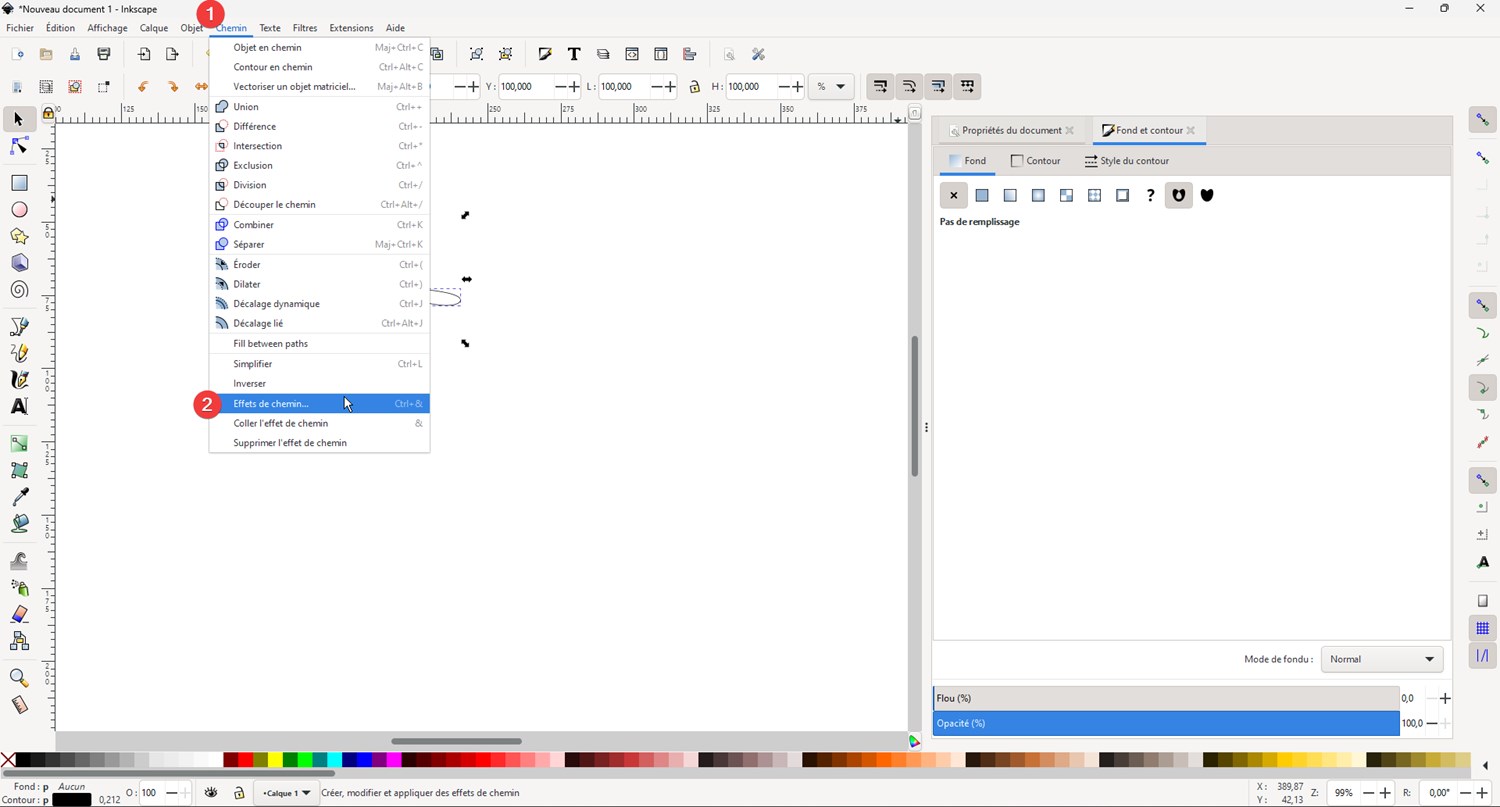Toggle the evenodd fill rule heart
Viewport: 1500px width, 807px height.
pyautogui.click(x=1179, y=195)
